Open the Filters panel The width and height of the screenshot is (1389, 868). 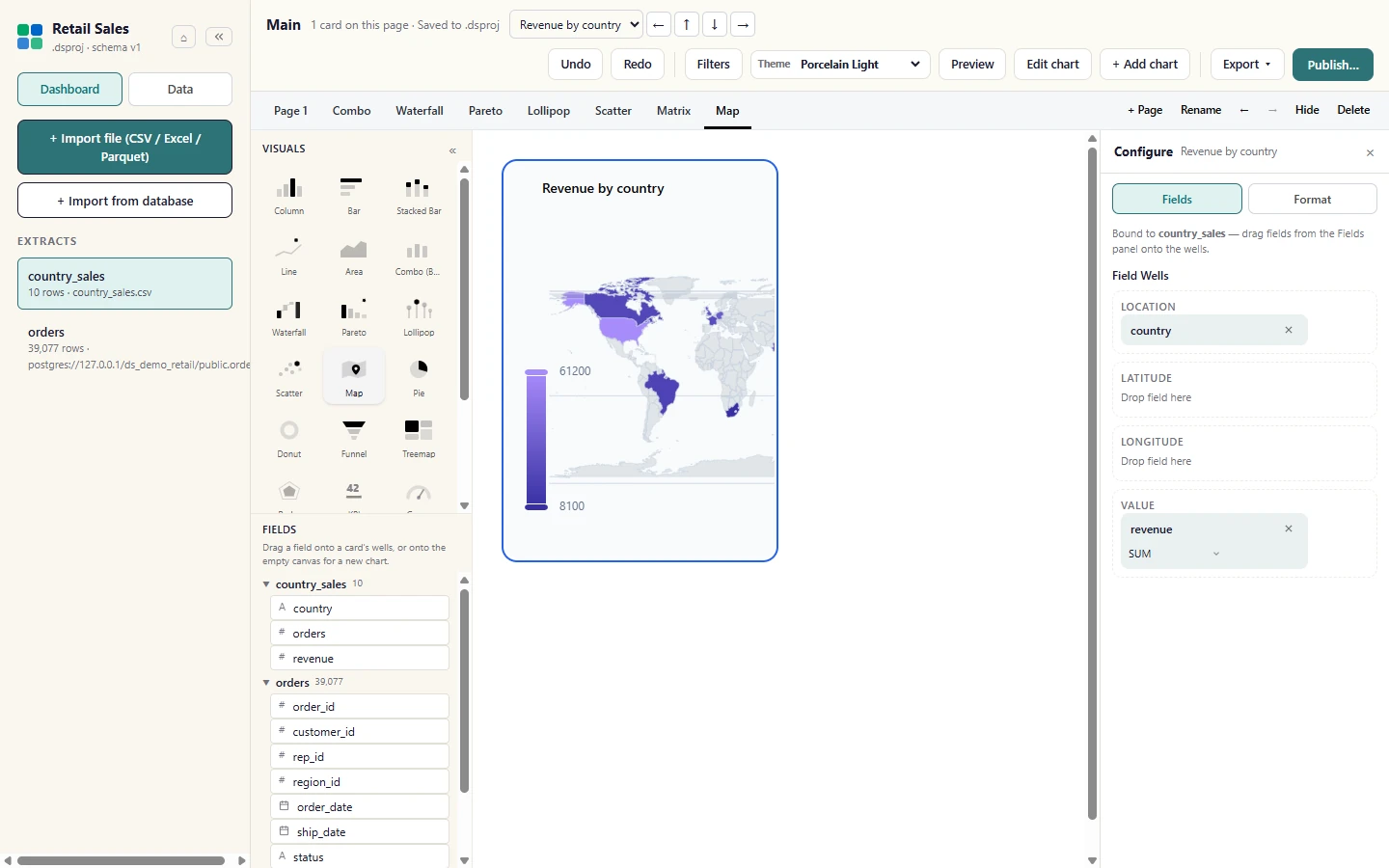click(x=714, y=65)
